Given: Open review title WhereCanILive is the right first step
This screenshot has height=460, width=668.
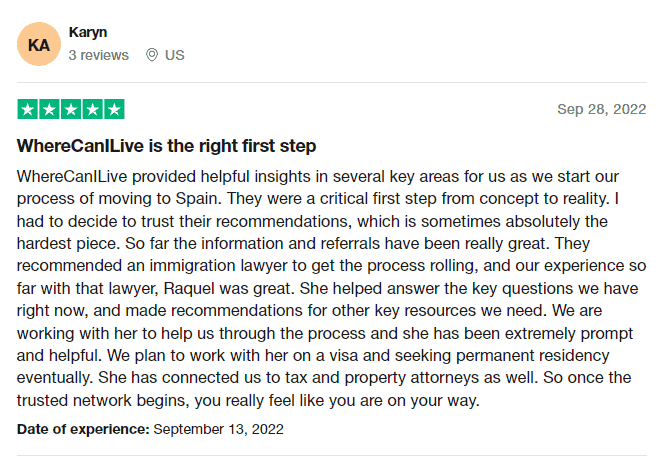Looking at the screenshot, I should pyautogui.click(x=167, y=146).
